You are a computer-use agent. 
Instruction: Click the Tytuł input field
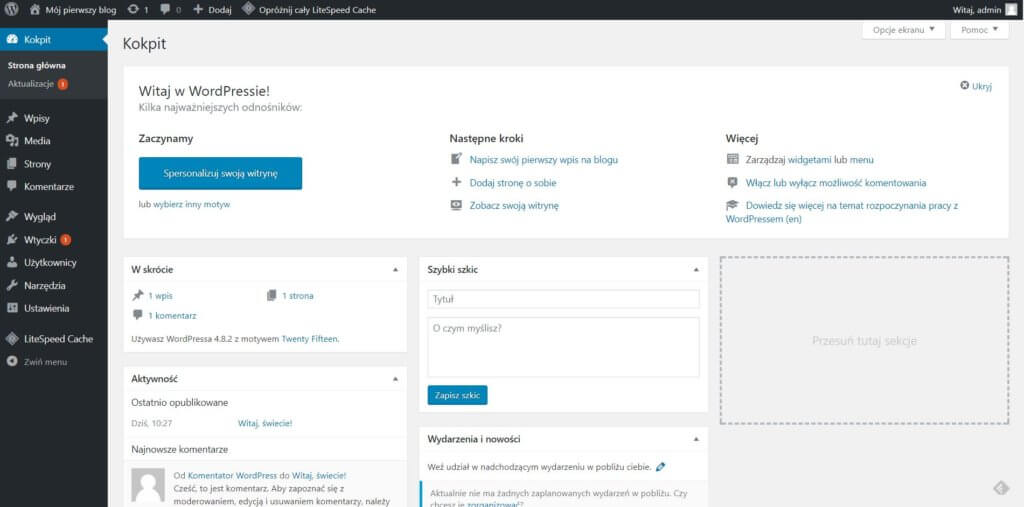click(x=563, y=299)
